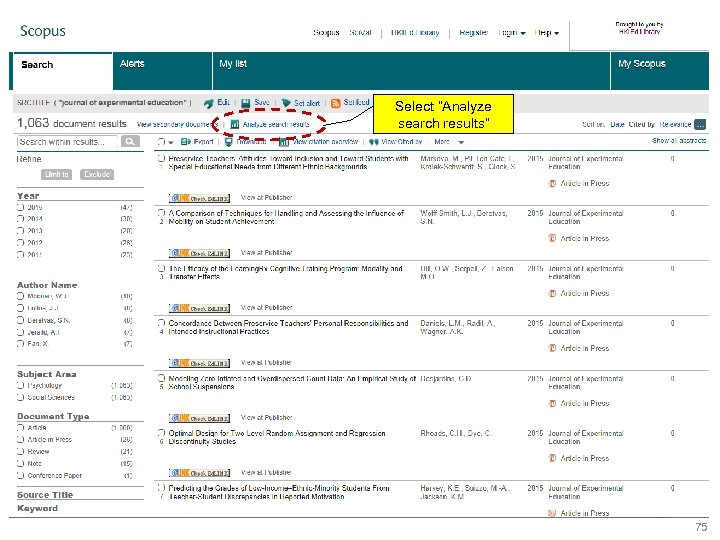Open Article in Press icon for result 1

[x=552, y=183]
